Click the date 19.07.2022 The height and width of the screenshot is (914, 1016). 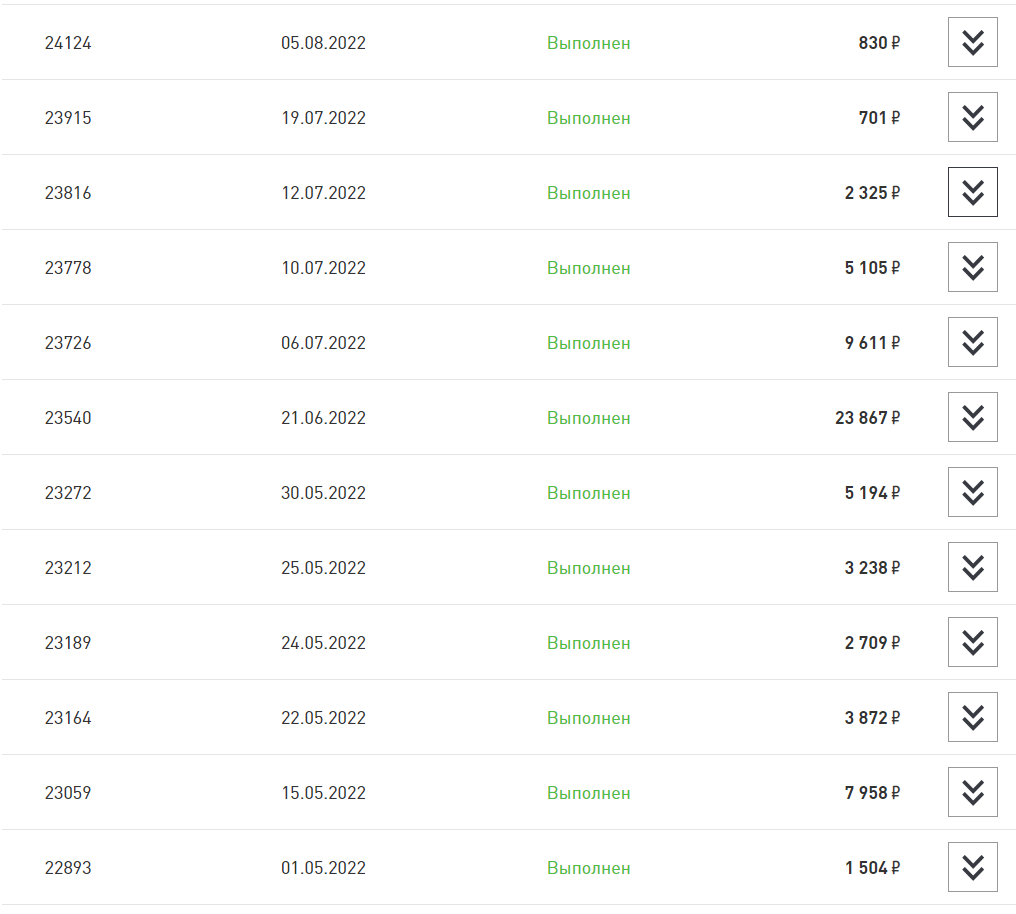(323, 118)
